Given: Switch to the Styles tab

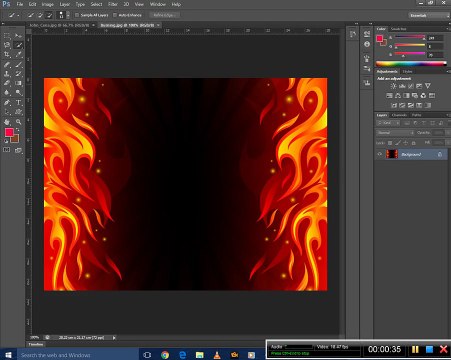Looking at the screenshot, I should pos(407,71).
